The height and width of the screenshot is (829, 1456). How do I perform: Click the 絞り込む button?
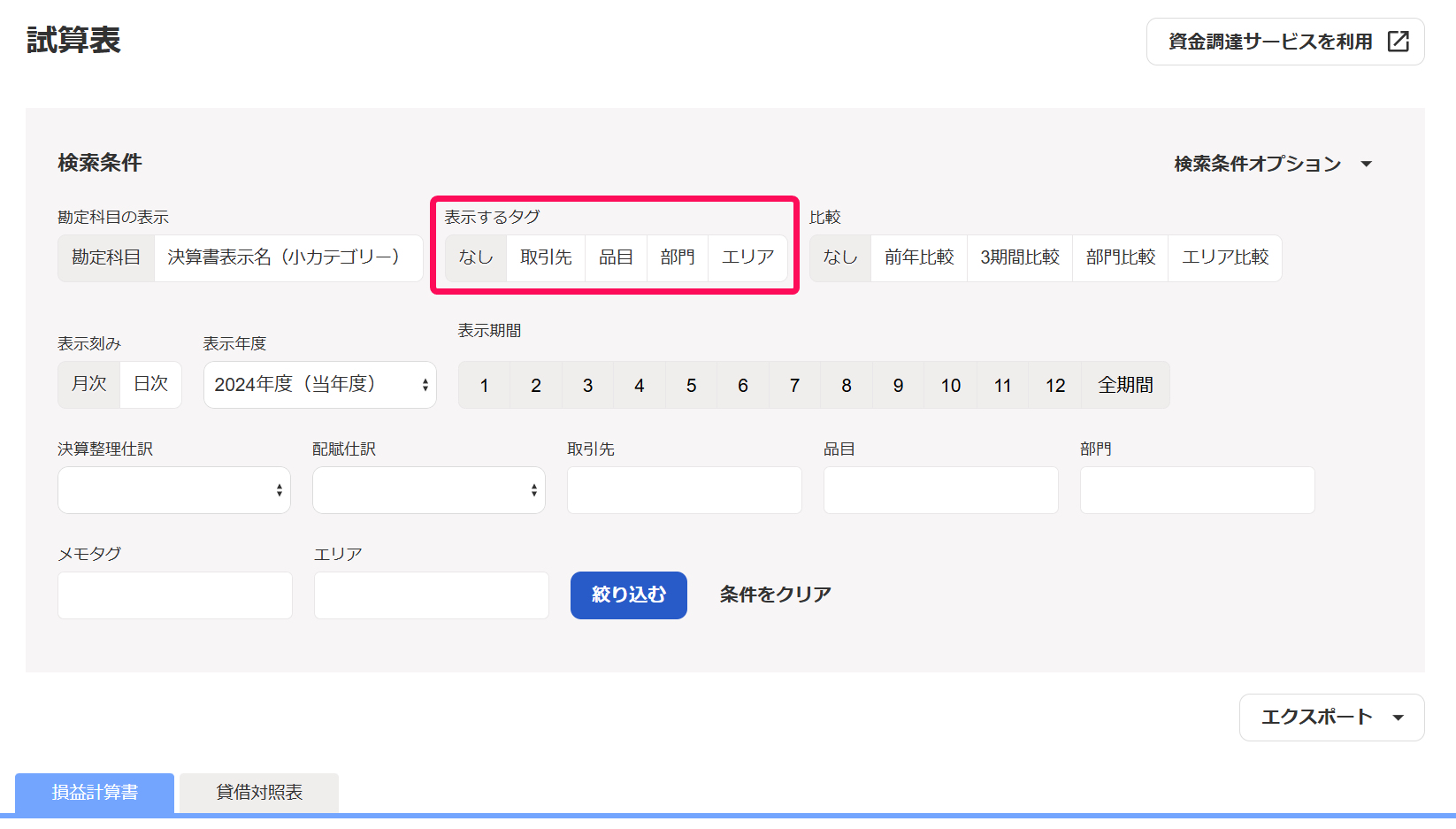click(x=629, y=595)
